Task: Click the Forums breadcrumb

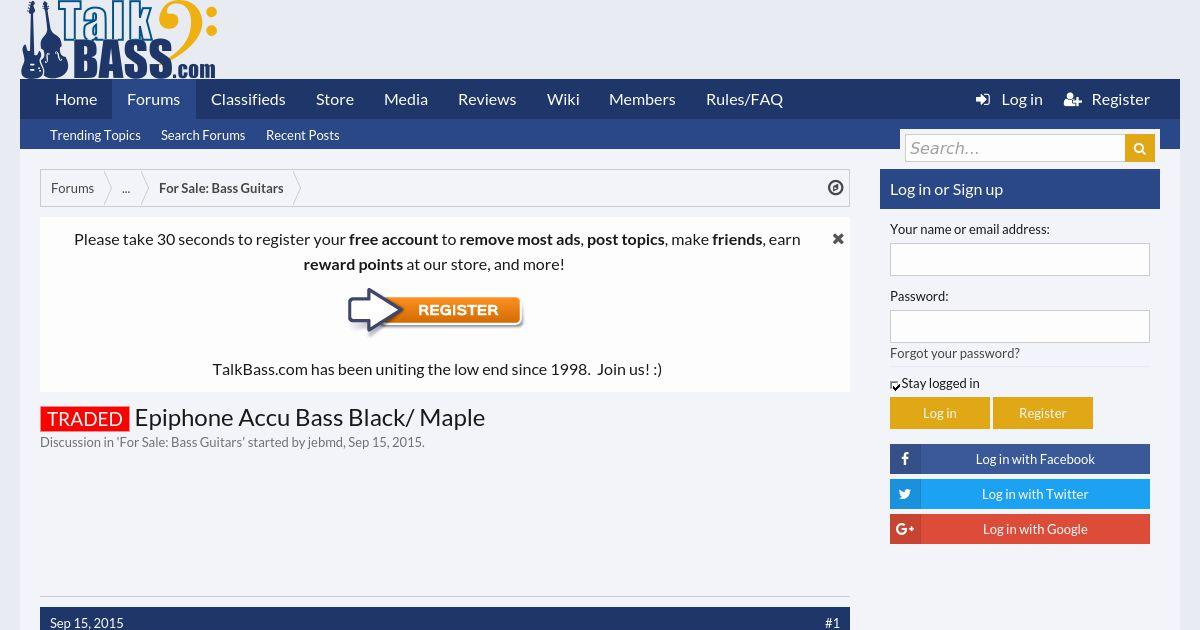Action: (x=73, y=188)
